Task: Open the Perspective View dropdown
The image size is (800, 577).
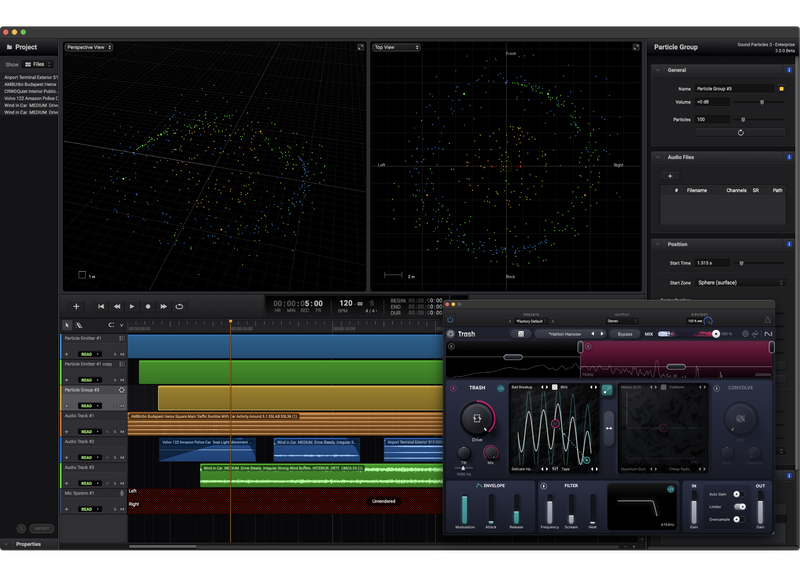Action: 89,47
